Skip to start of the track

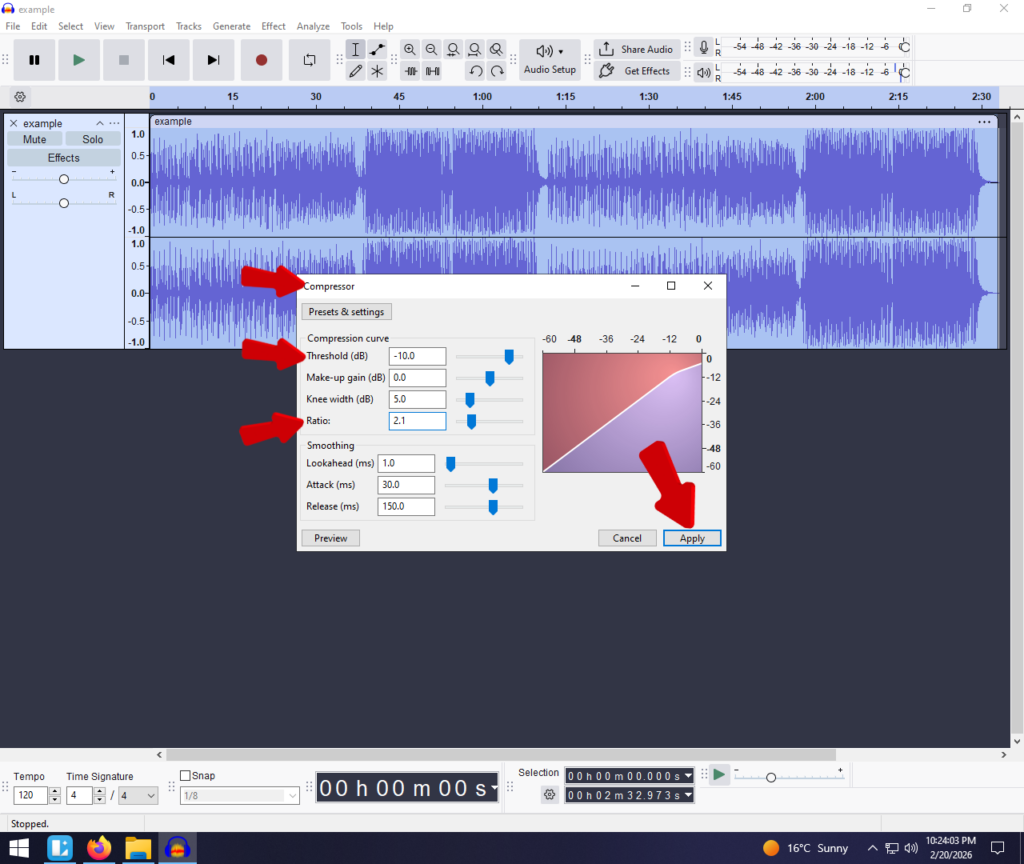169,60
